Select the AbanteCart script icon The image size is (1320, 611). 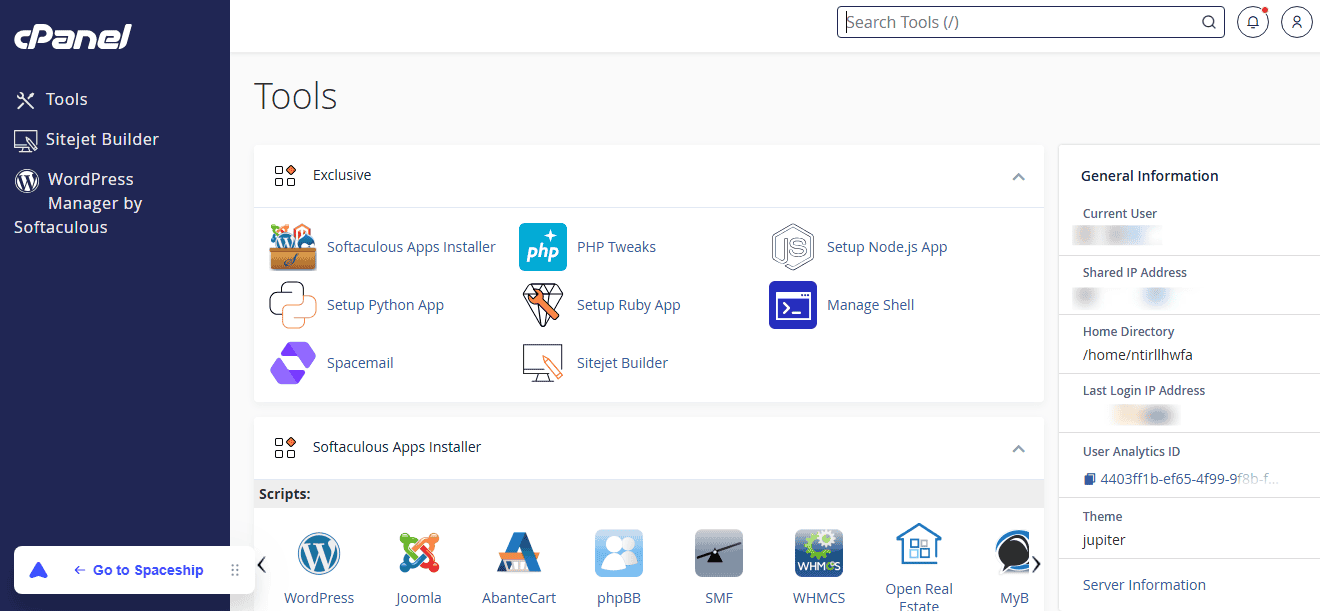pos(519,553)
